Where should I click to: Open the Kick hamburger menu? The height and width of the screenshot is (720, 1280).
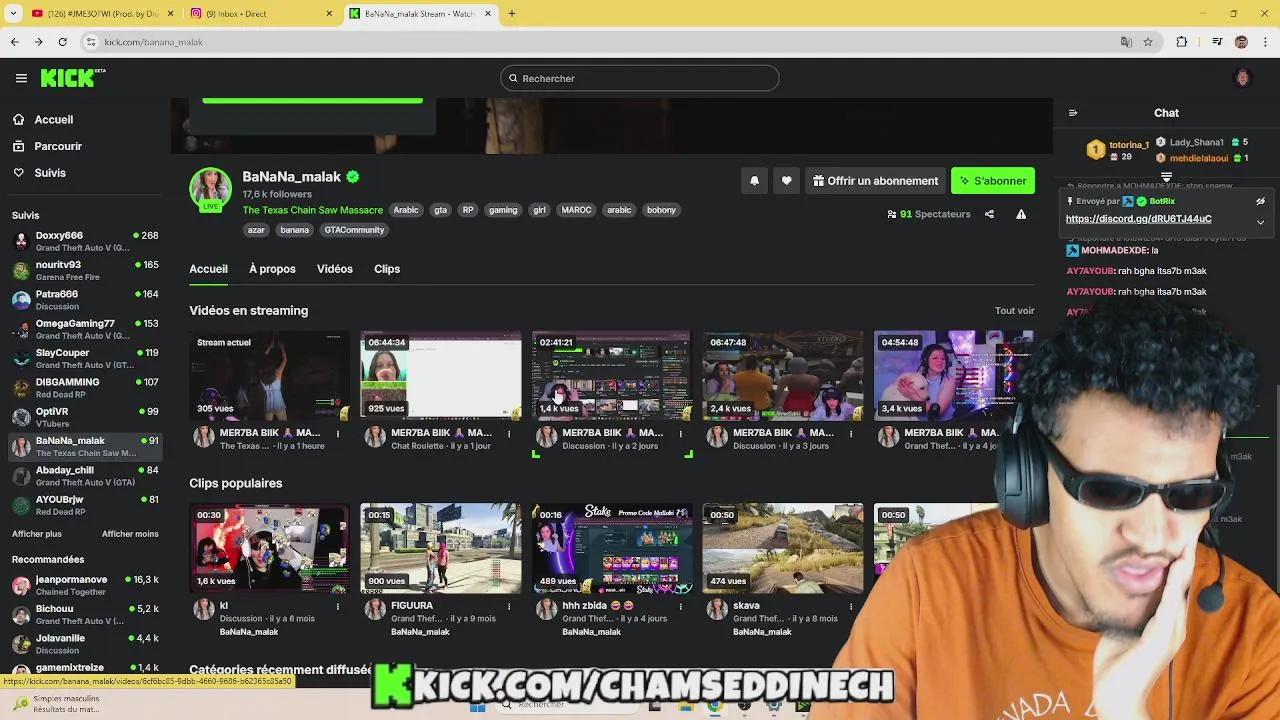click(x=21, y=78)
